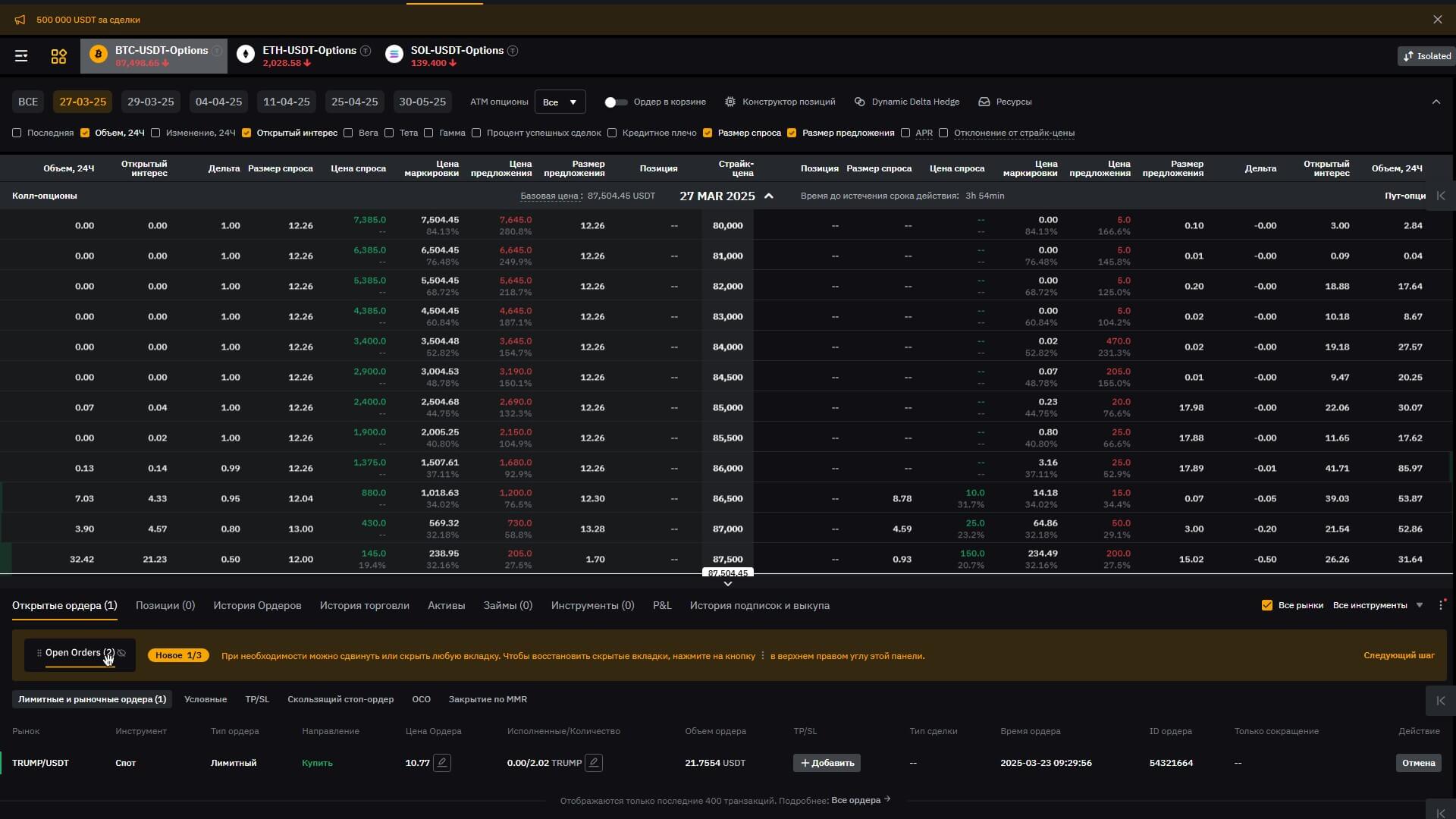Open the three-dot options menu in the orders panel
The image size is (1456, 819).
pos(1441,605)
